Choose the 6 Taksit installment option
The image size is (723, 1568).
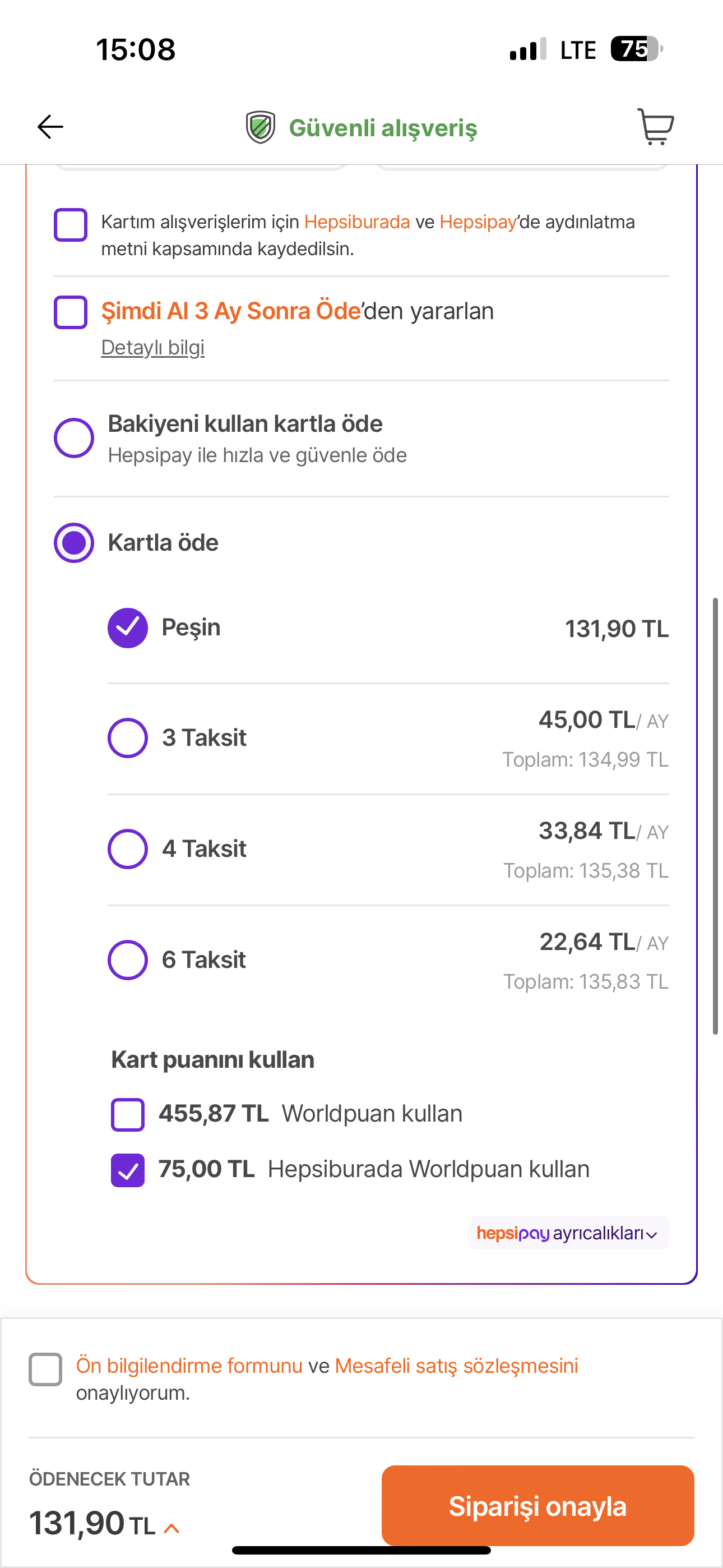coord(128,960)
